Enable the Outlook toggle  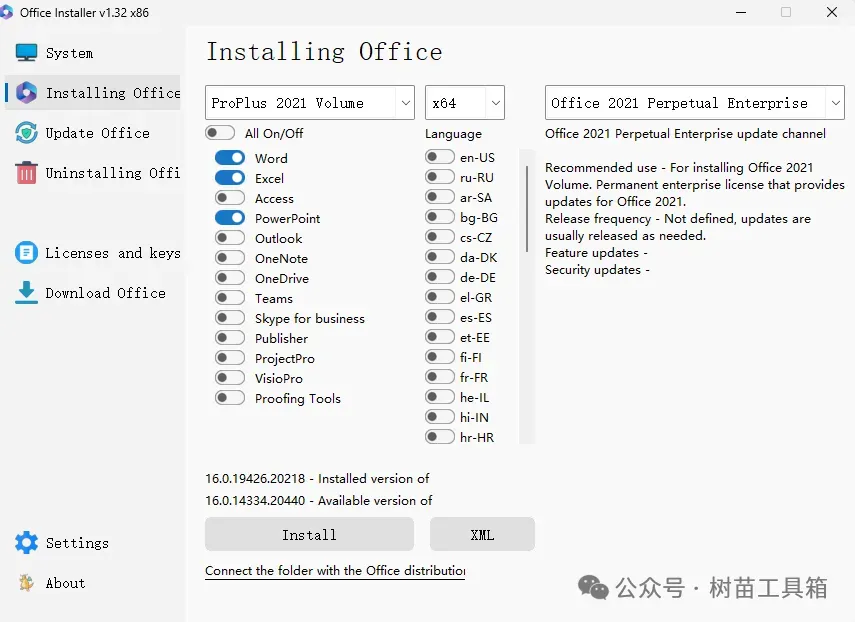pyautogui.click(x=230, y=238)
